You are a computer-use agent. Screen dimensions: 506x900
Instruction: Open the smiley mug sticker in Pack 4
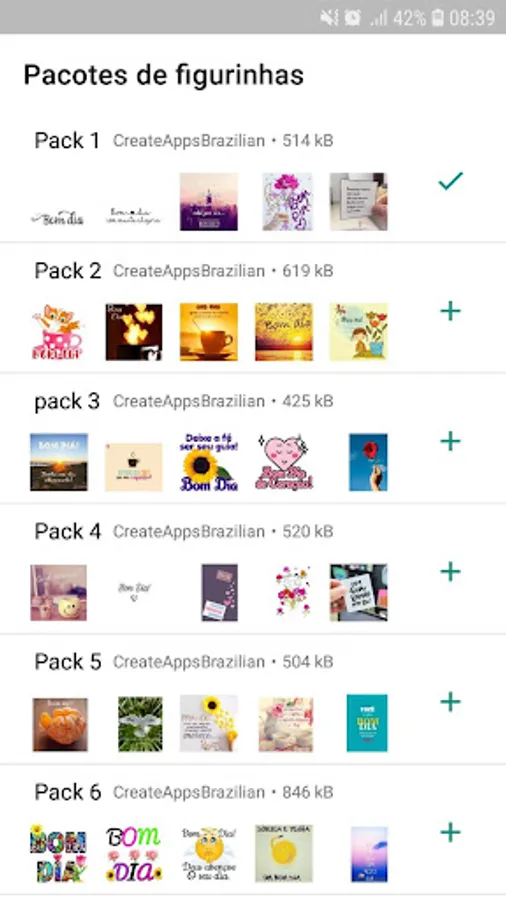[59, 593]
